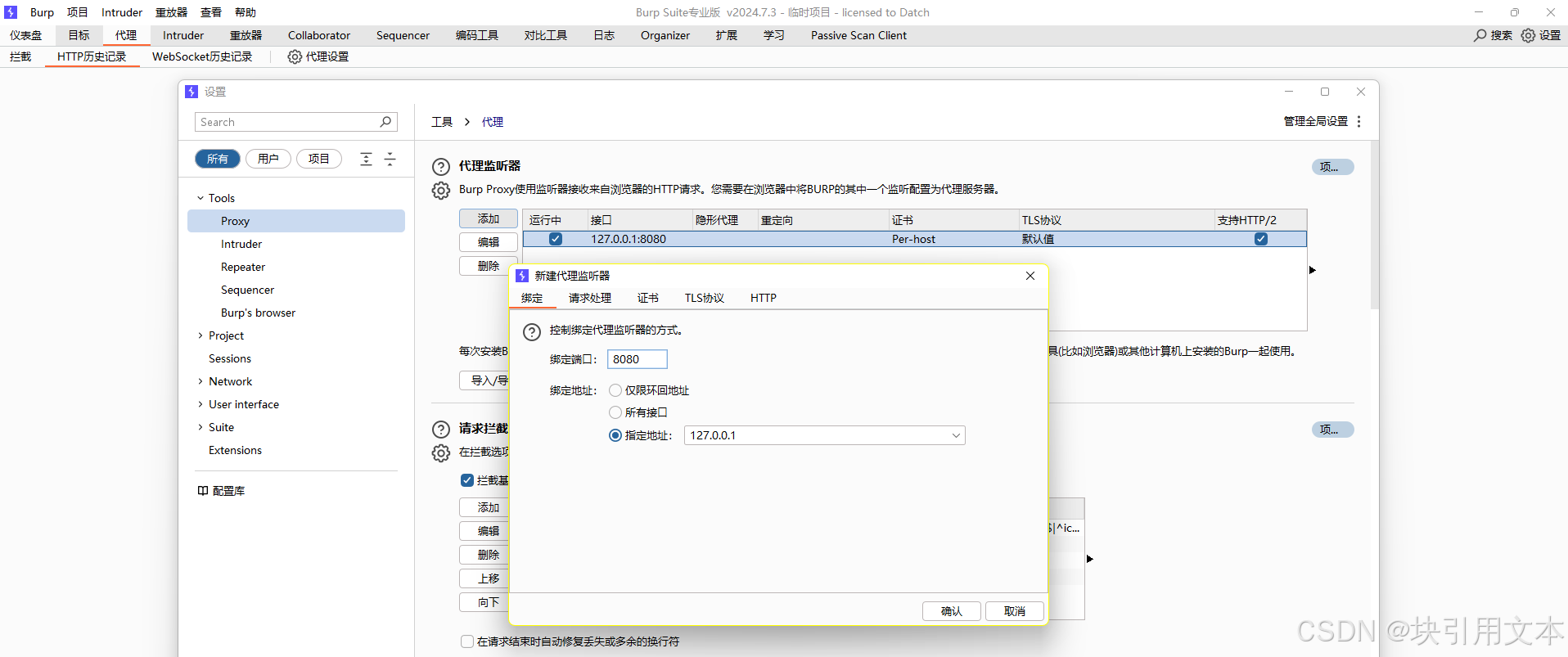Expand the User interface tree node

click(x=201, y=404)
